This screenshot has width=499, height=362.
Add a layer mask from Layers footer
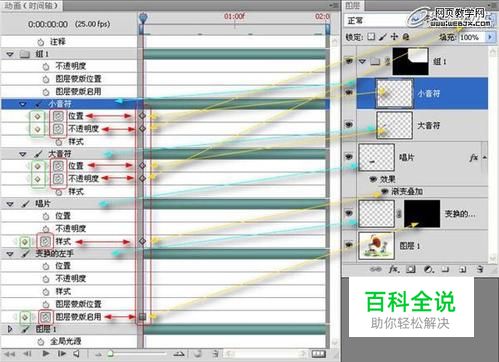tap(411, 269)
